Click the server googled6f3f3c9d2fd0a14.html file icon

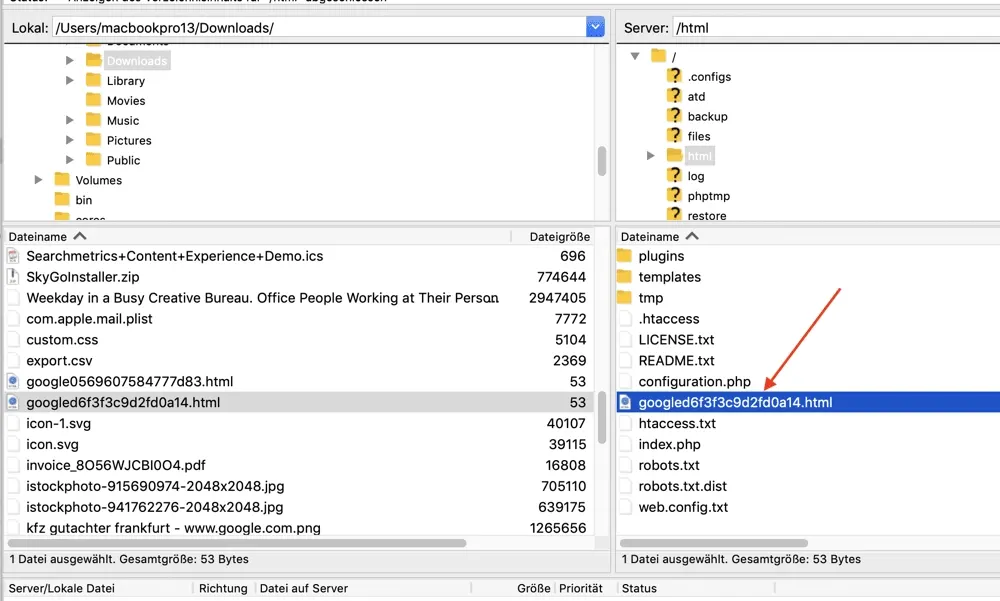click(625, 403)
